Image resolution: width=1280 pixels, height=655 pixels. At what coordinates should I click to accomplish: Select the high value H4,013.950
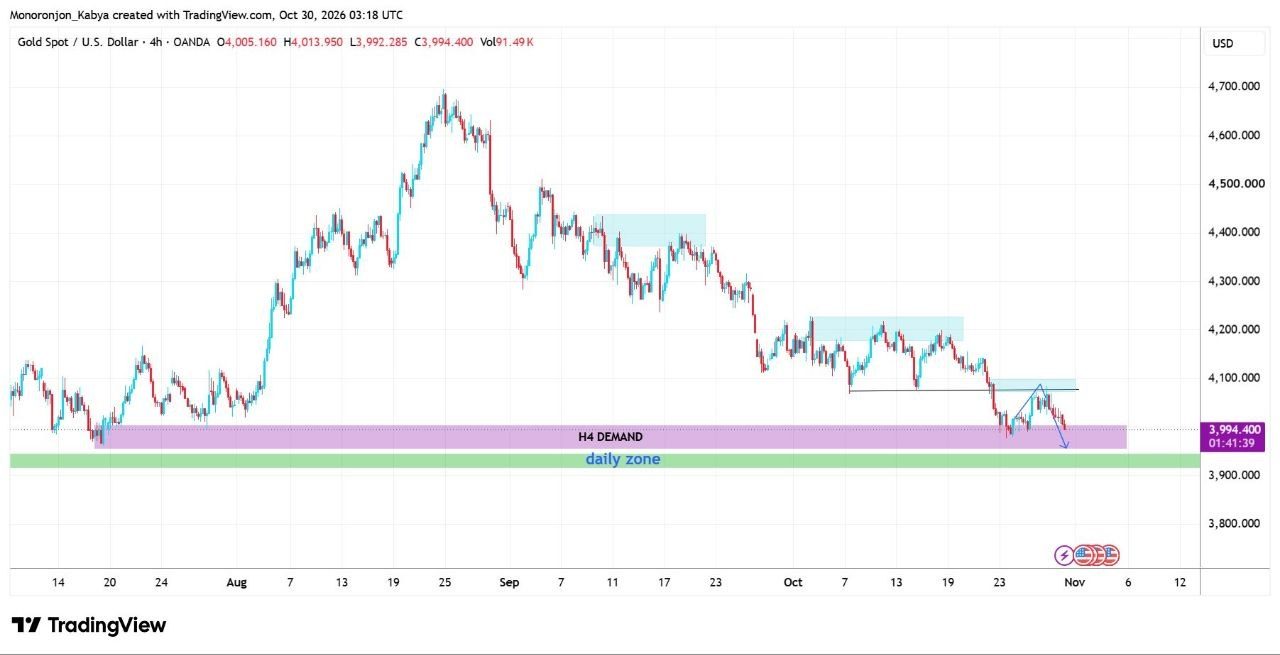click(x=314, y=42)
